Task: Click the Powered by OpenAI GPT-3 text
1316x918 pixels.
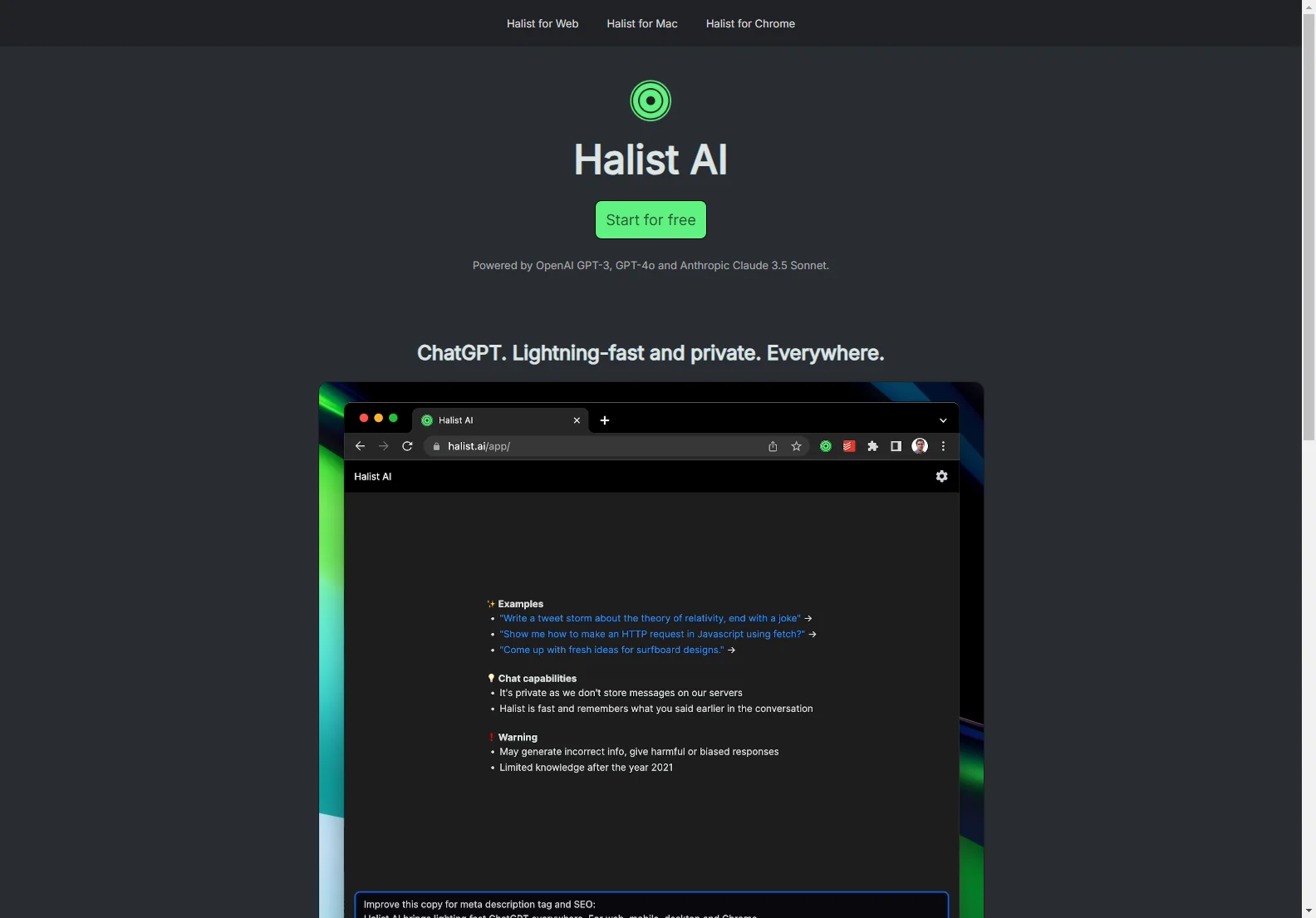Action: [651, 266]
